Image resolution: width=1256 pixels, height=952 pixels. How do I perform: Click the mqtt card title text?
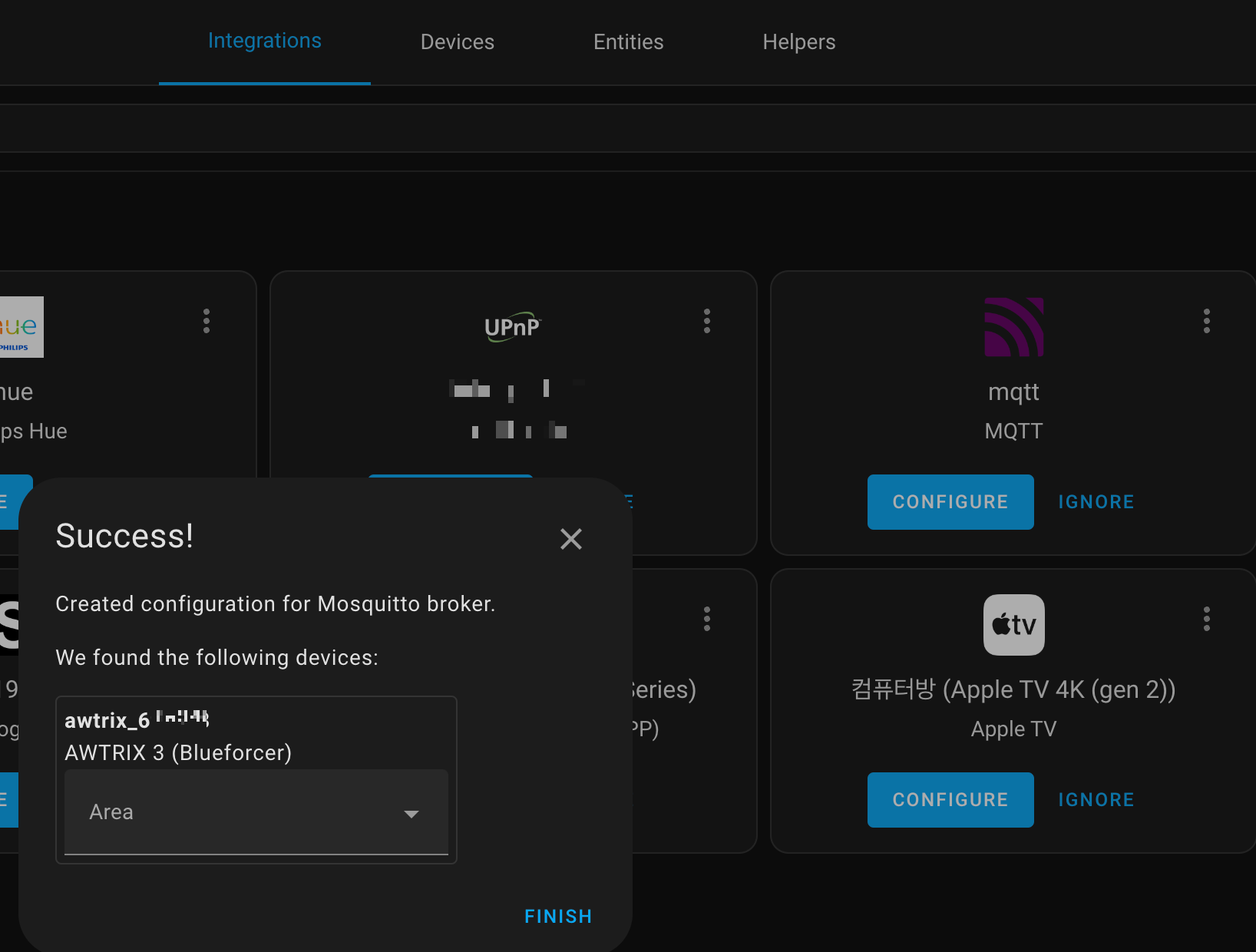(1014, 392)
